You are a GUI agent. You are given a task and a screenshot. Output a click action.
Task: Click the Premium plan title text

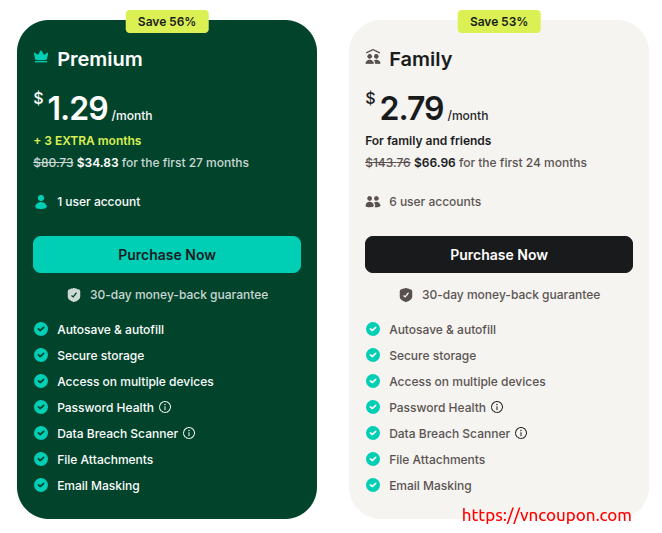100,59
